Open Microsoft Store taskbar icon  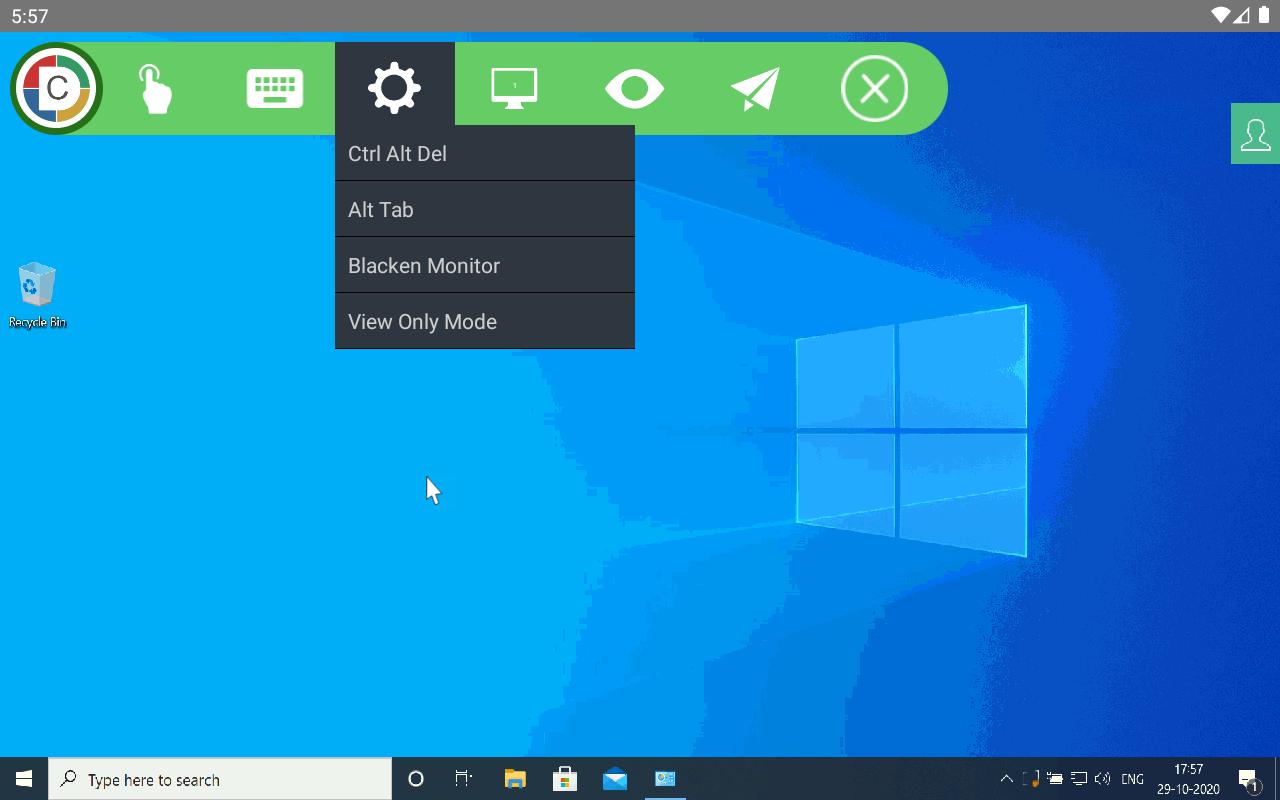[565, 779]
